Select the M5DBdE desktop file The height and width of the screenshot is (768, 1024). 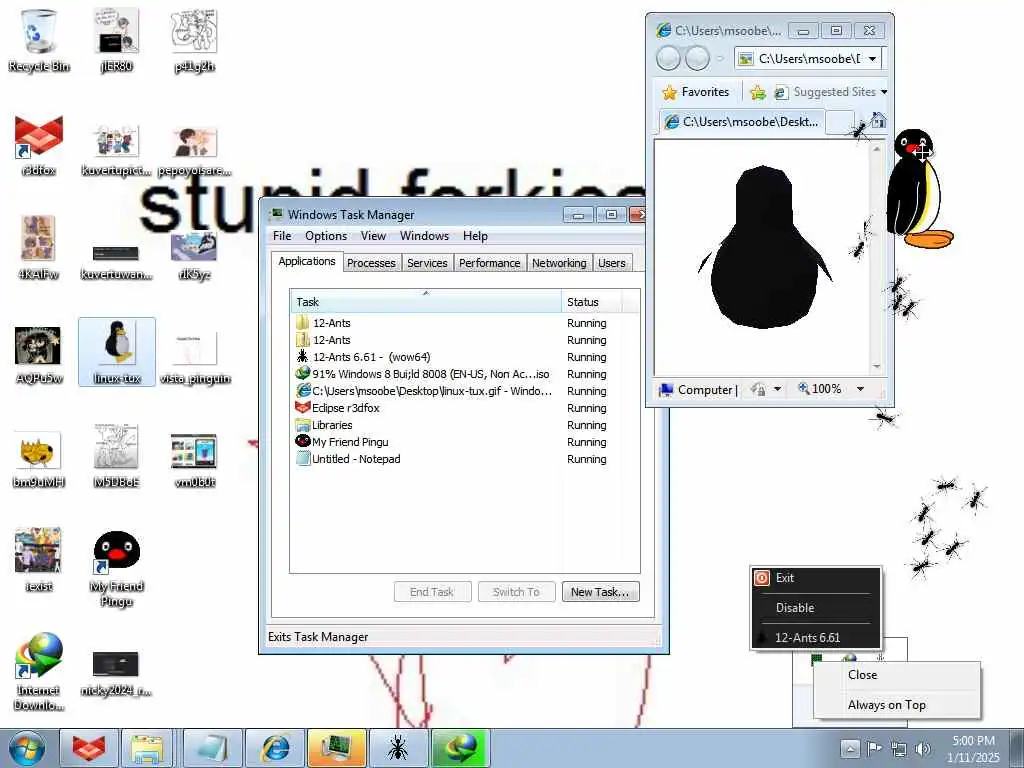116,456
